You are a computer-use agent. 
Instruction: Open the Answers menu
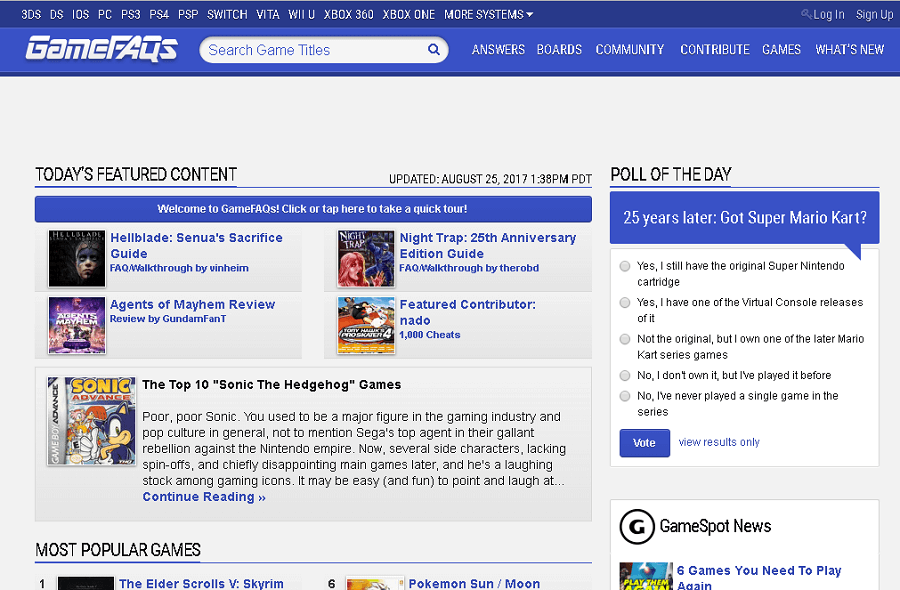point(498,50)
